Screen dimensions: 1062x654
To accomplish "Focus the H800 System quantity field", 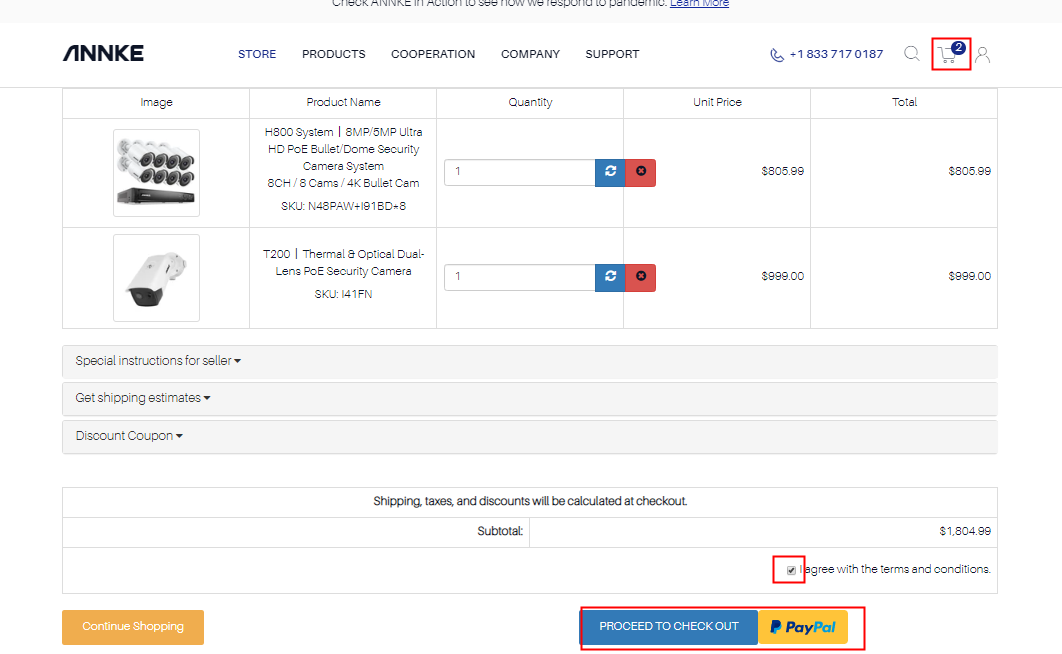I will point(519,172).
